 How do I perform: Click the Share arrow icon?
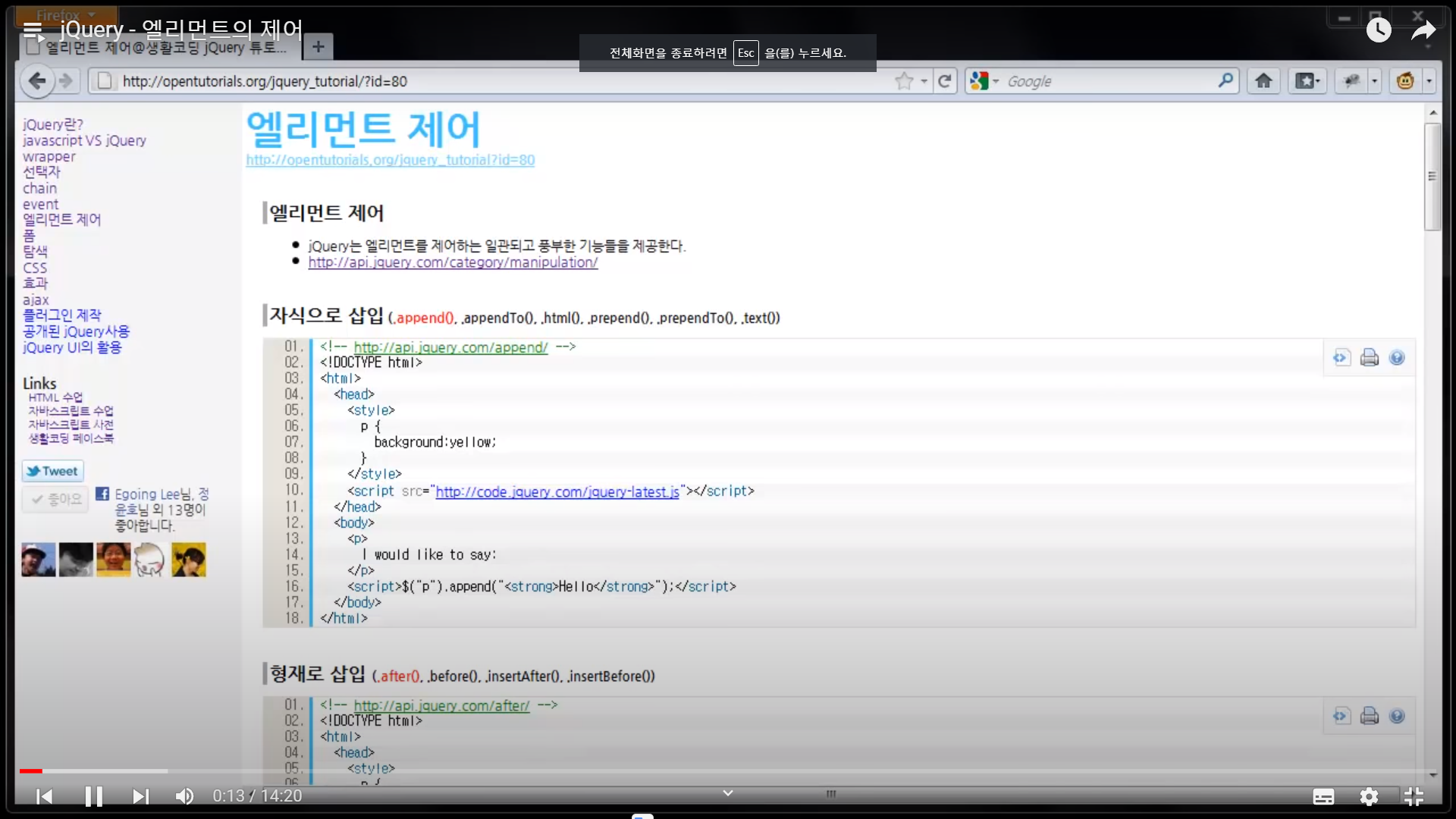(x=1423, y=30)
